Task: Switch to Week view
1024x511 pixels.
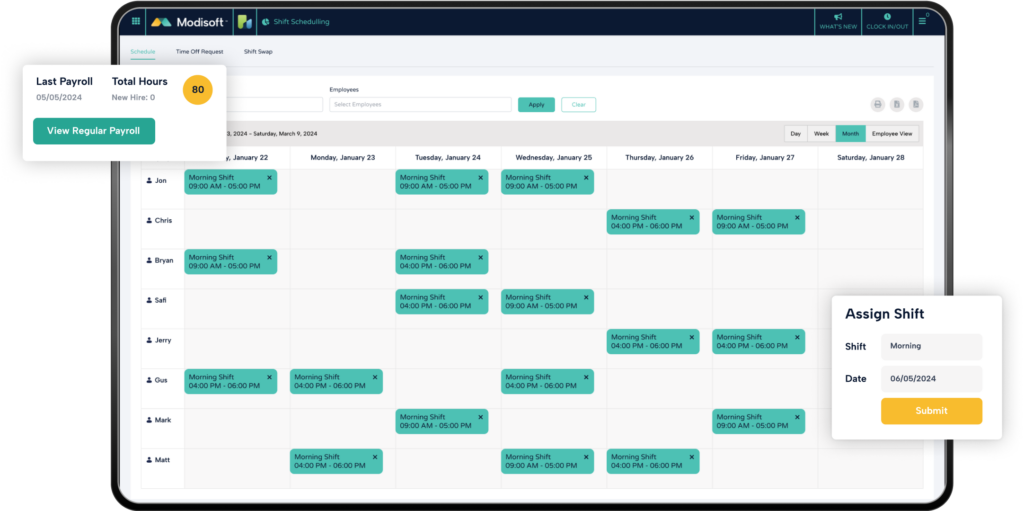Action: [821, 133]
